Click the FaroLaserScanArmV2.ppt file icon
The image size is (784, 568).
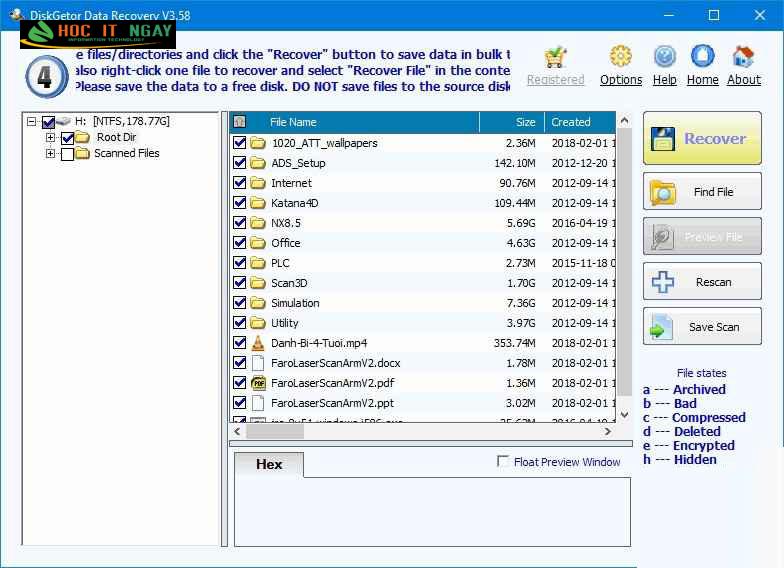(258, 403)
